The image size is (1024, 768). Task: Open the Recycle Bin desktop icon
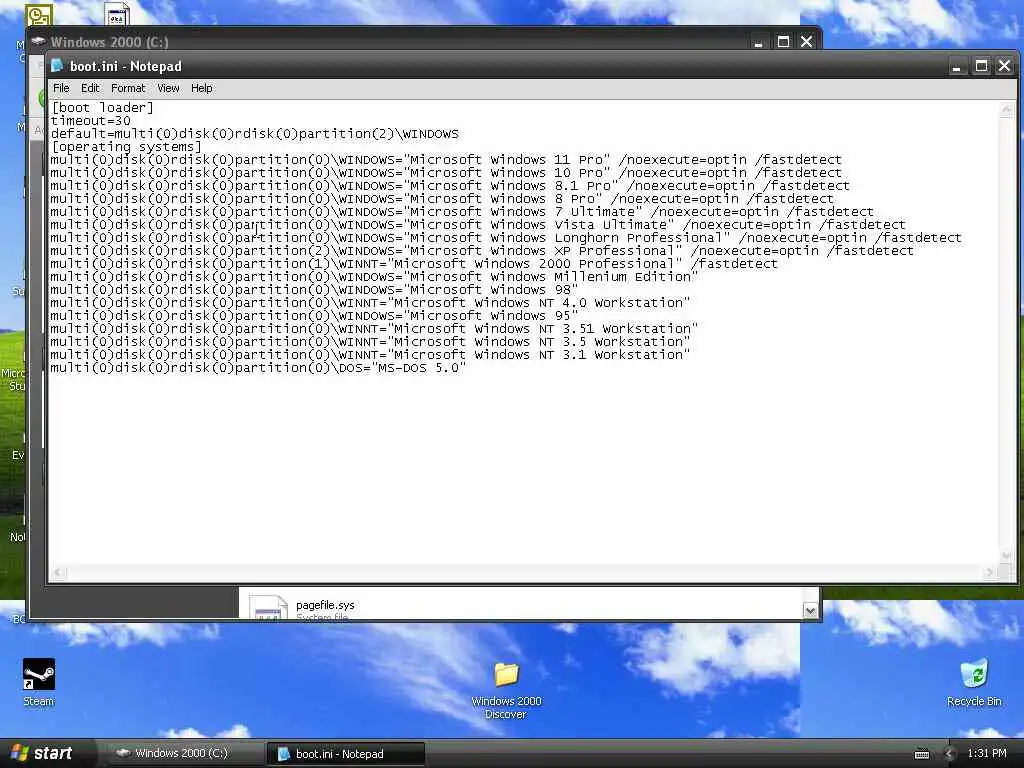(974, 683)
